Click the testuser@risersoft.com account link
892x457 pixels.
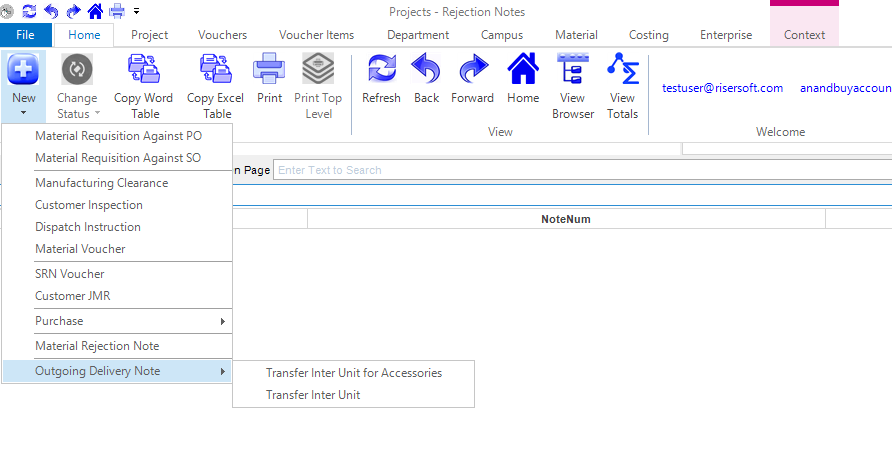coord(722,88)
